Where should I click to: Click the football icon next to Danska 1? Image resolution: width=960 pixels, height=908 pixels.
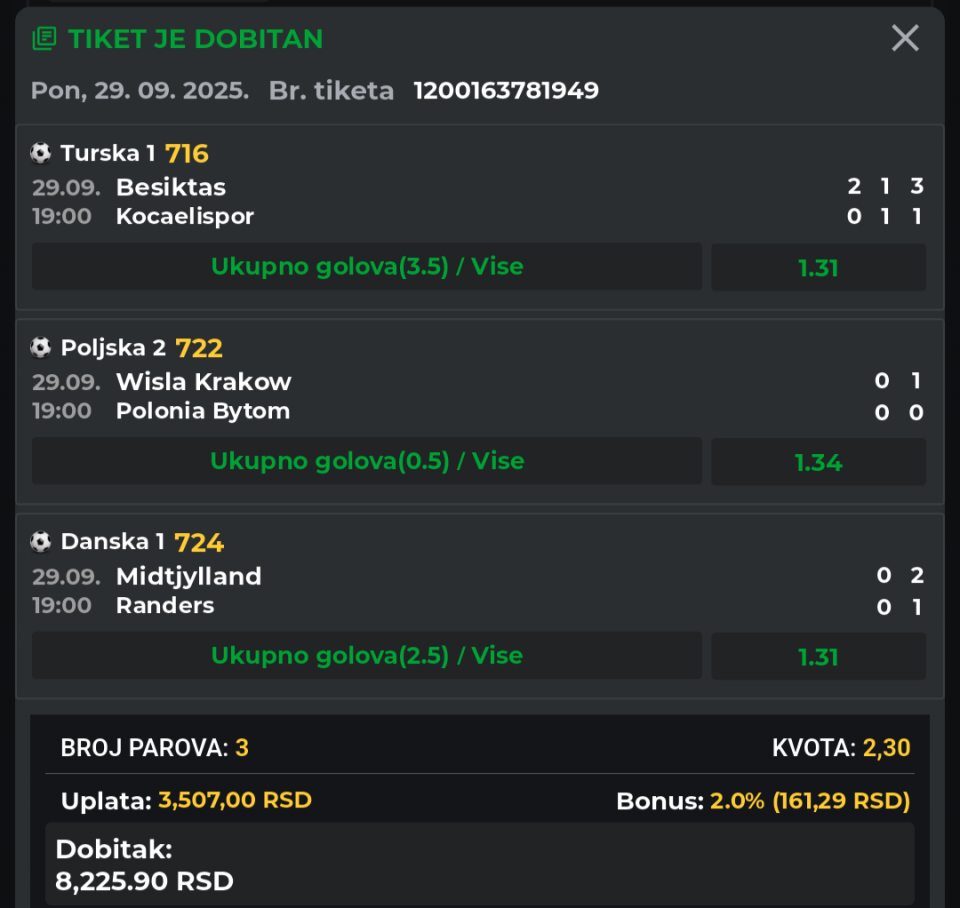point(41,542)
